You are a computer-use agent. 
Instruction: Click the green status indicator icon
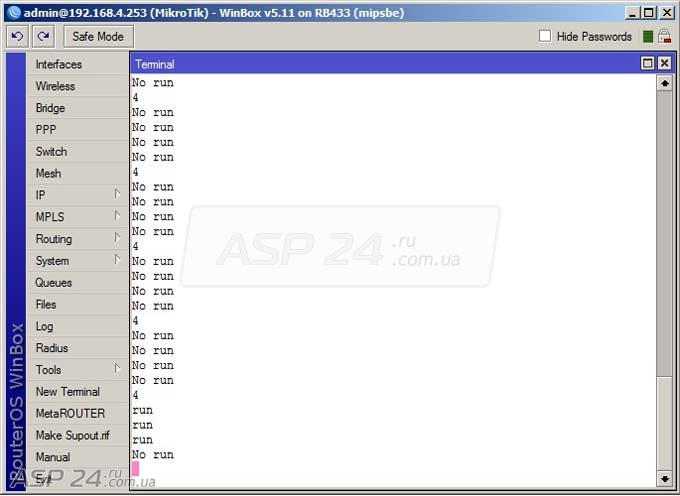coord(647,37)
